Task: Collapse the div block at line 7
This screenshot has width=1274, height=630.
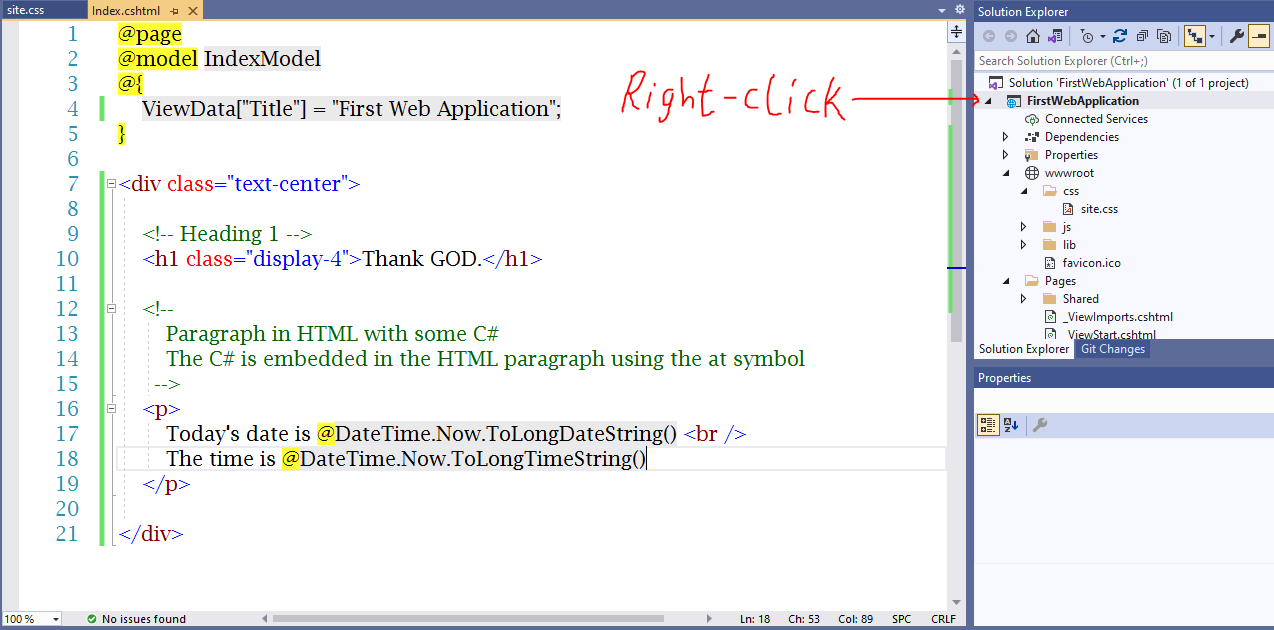Action: pyautogui.click(x=111, y=184)
